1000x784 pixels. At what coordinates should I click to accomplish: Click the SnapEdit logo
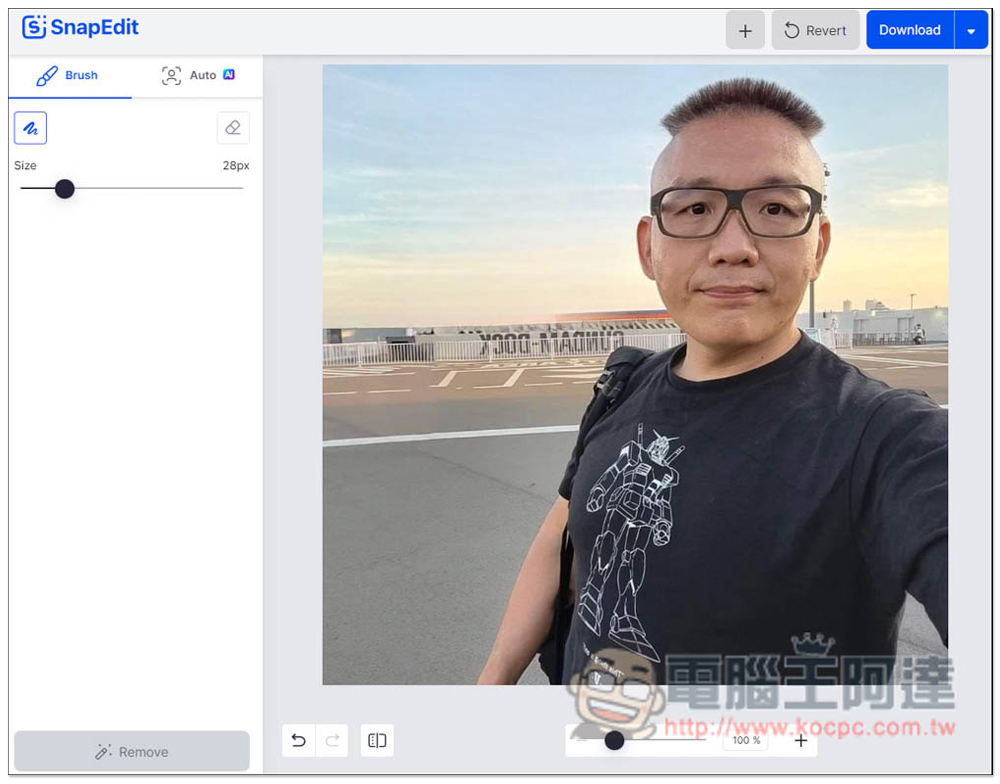pos(80,27)
